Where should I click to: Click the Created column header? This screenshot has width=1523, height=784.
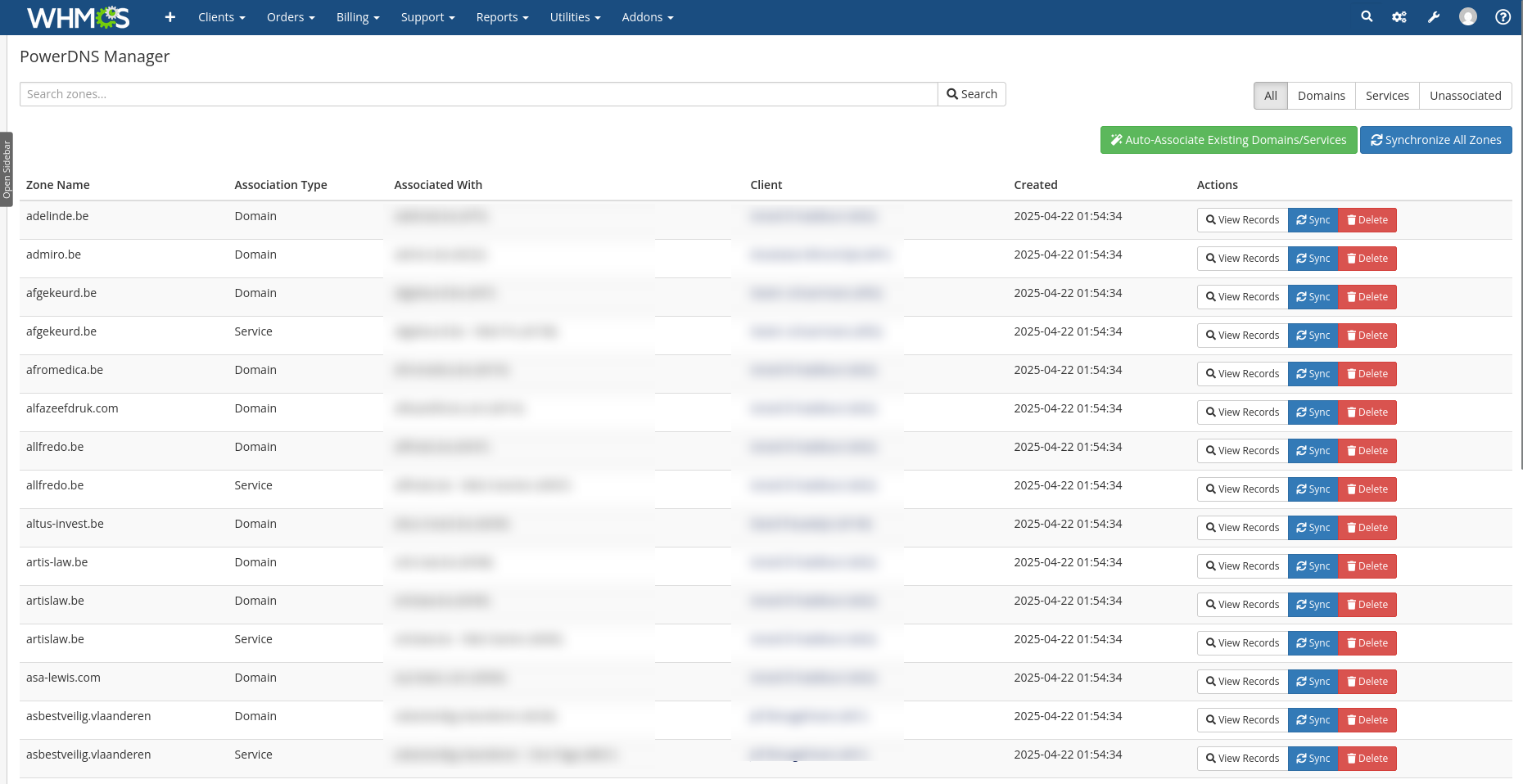[1036, 185]
